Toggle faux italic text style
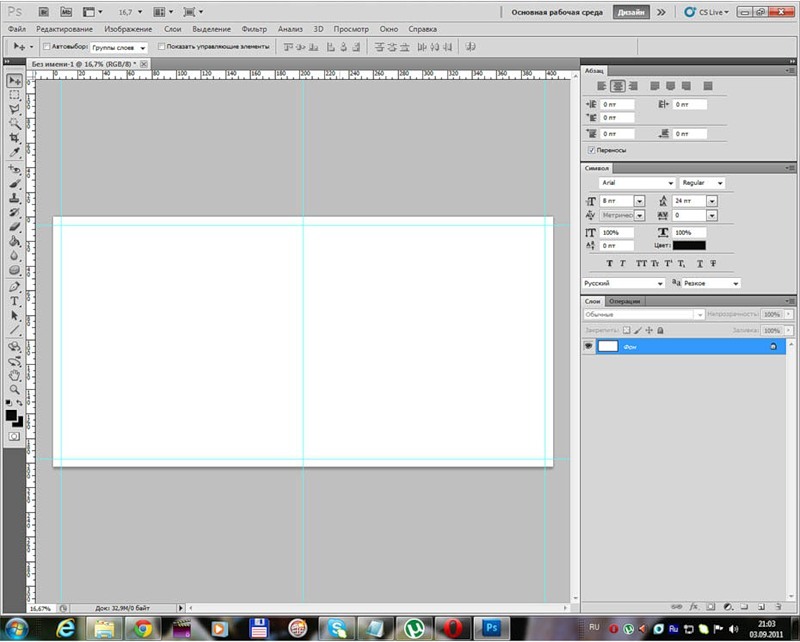 [x=622, y=263]
